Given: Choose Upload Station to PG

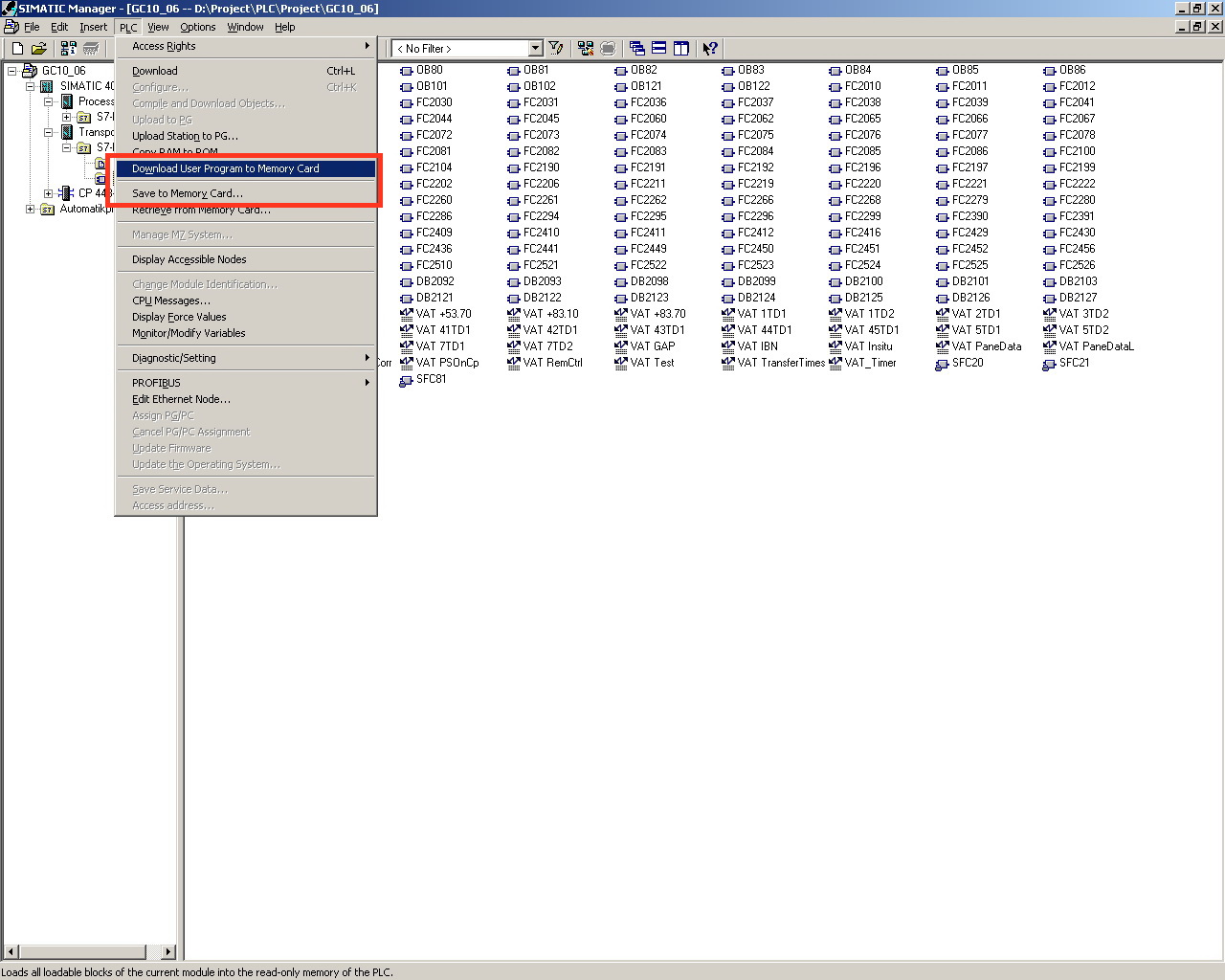Looking at the screenshot, I should [x=246, y=136].
